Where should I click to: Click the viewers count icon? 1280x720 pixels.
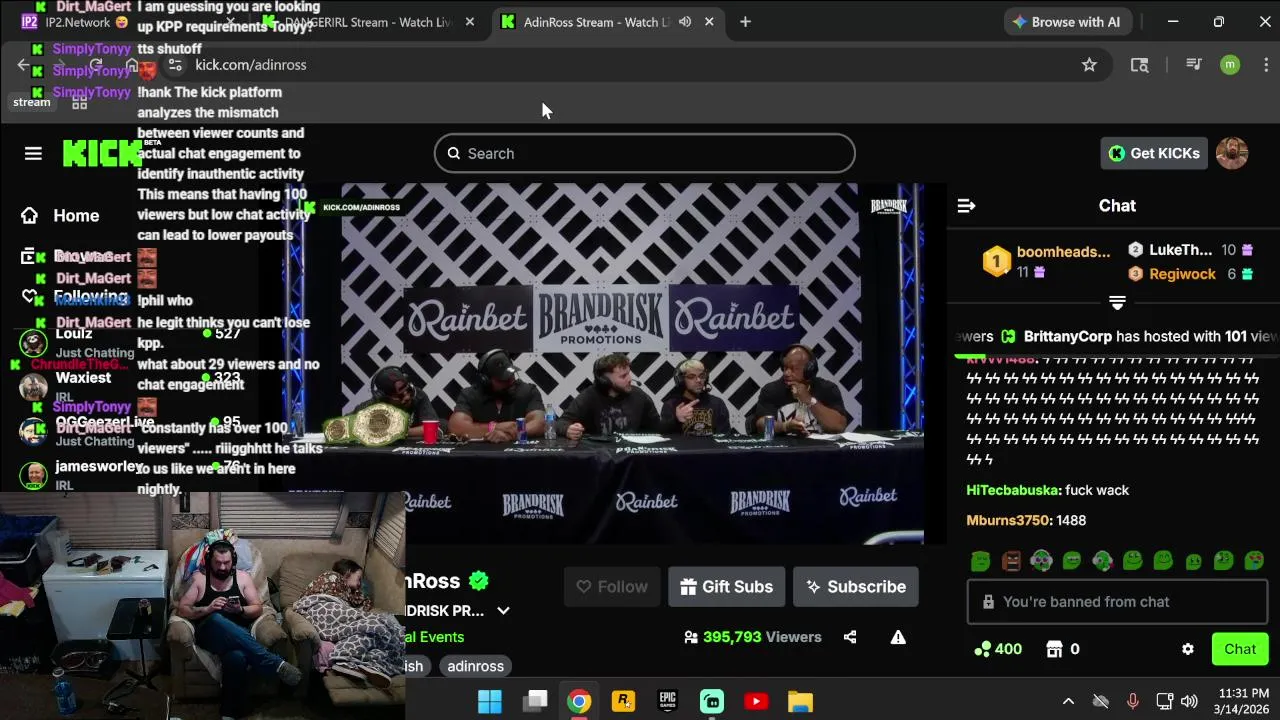690,637
